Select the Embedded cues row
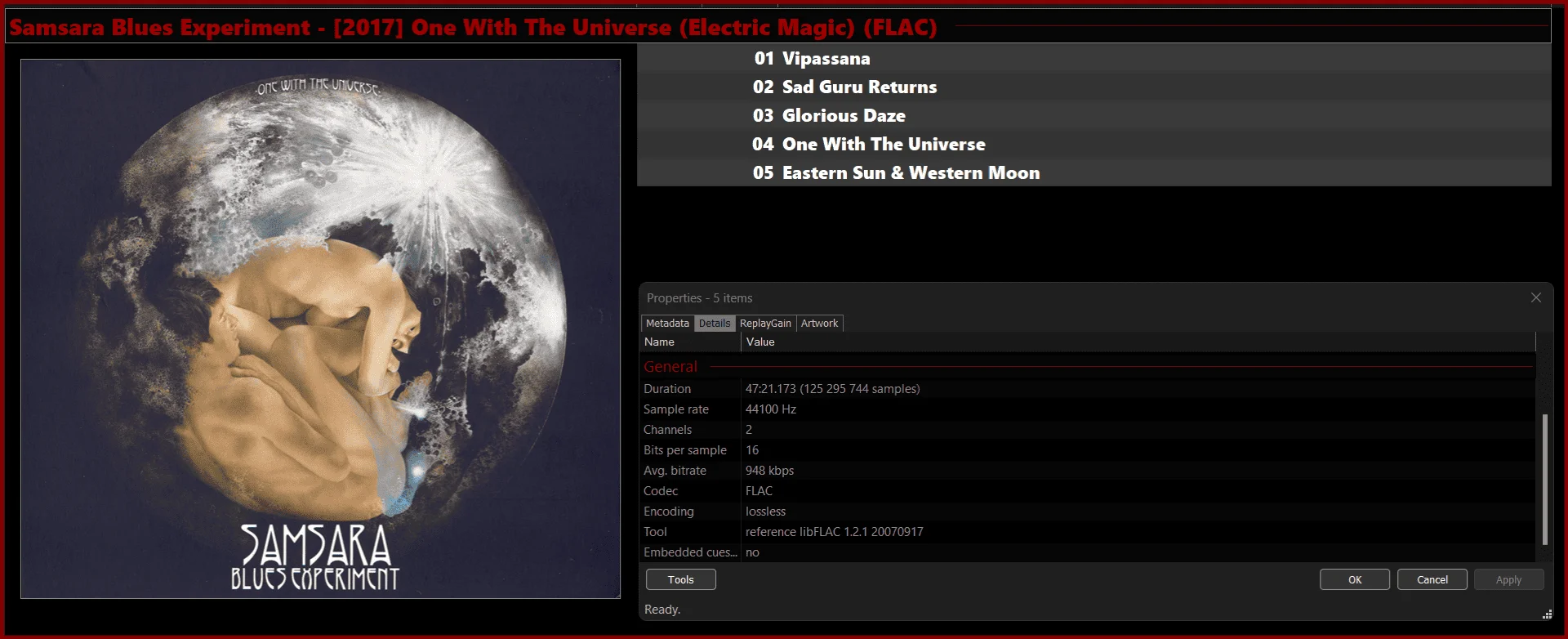The height and width of the screenshot is (639, 1568). pyautogui.click(x=1089, y=552)
